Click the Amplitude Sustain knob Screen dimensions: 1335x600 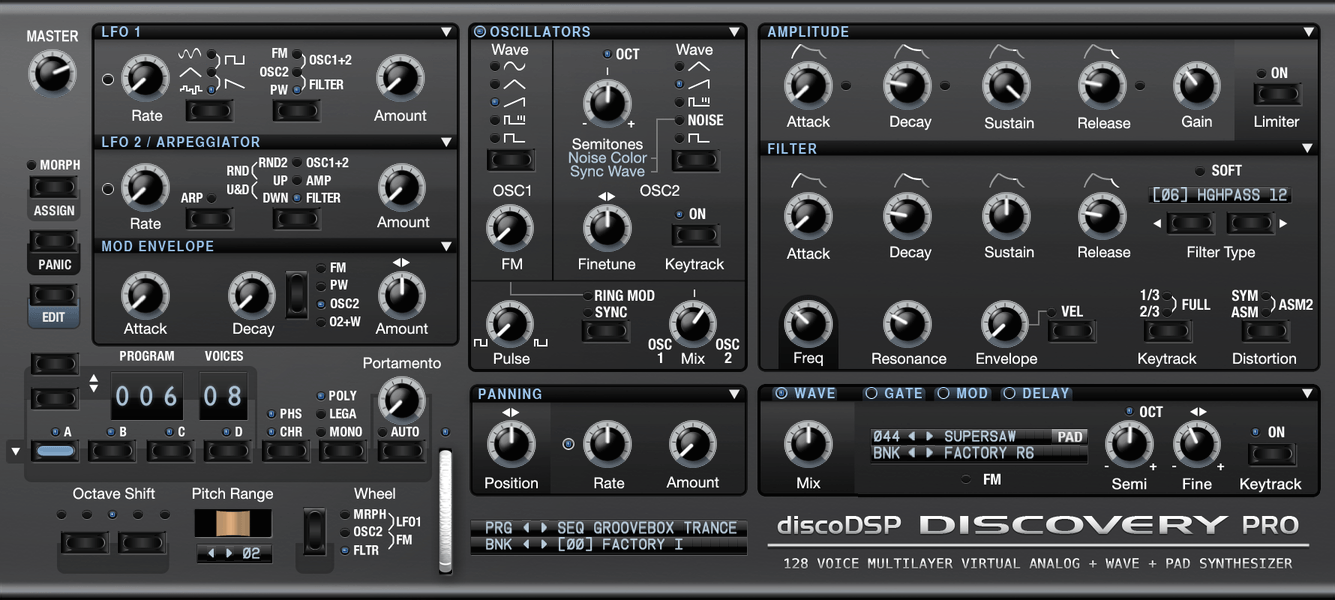1006,87
